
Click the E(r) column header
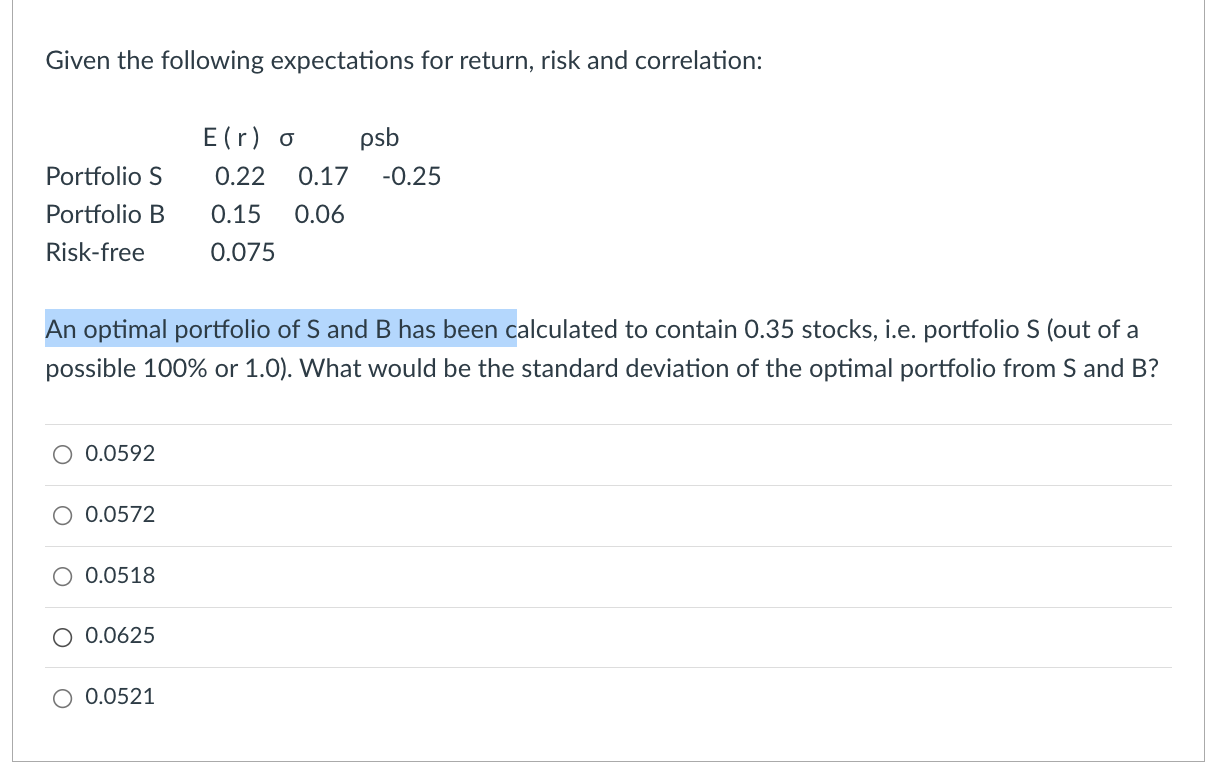point(231,138)
